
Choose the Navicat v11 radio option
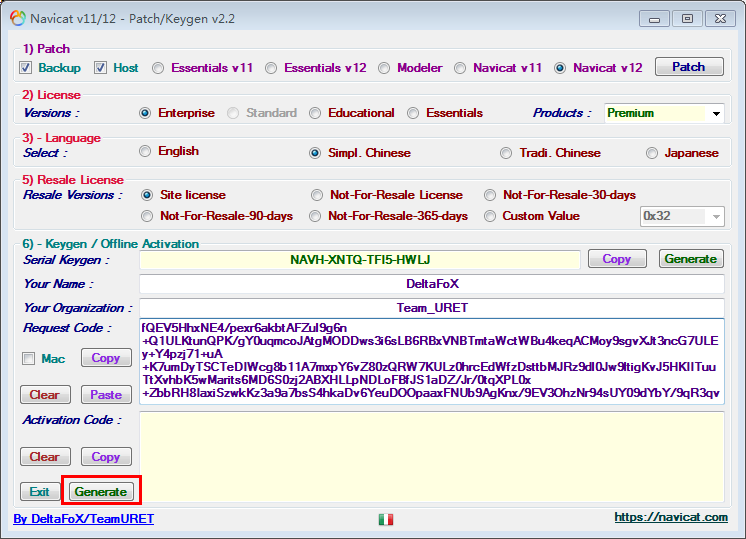pos(460,68)
